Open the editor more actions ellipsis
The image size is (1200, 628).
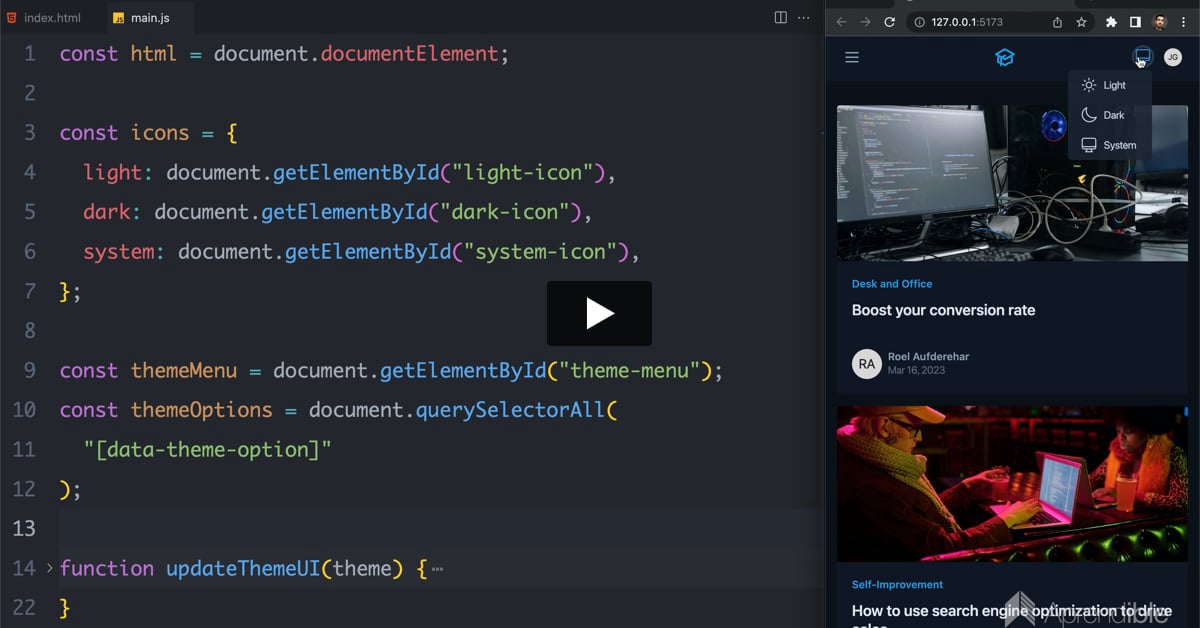coord(804,18)
